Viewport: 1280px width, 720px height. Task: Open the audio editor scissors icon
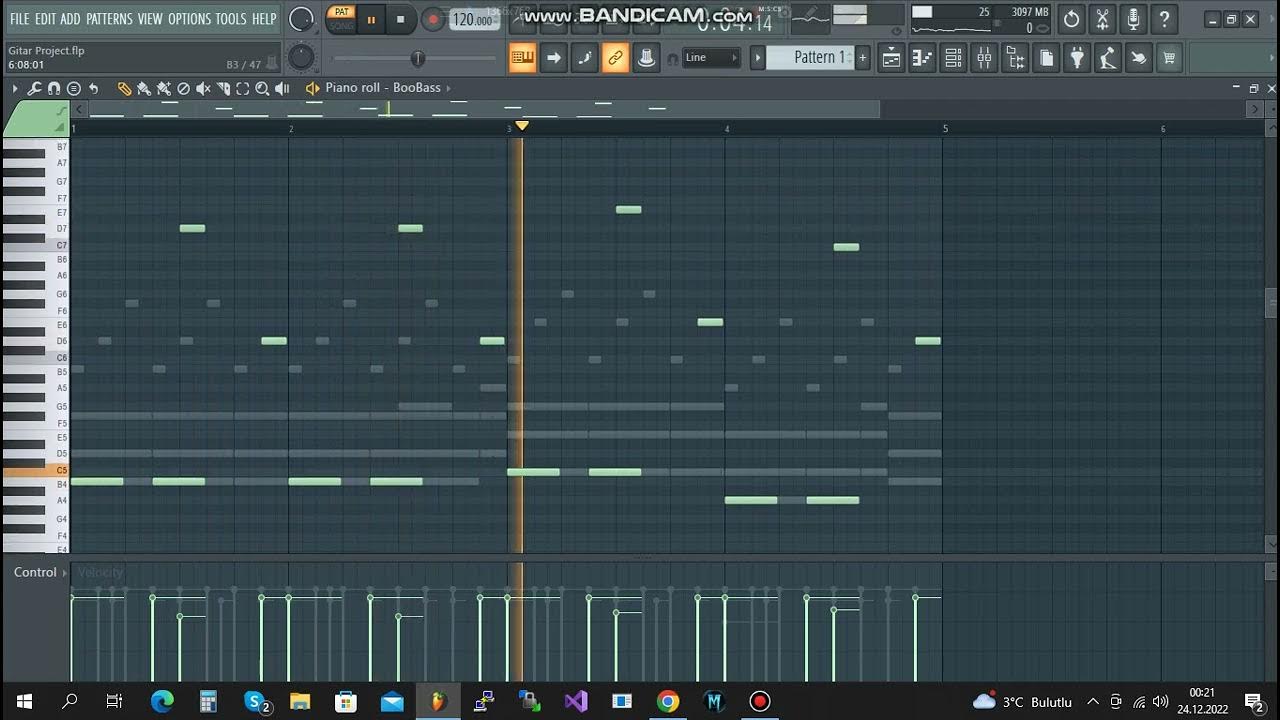click(1102, 19)
